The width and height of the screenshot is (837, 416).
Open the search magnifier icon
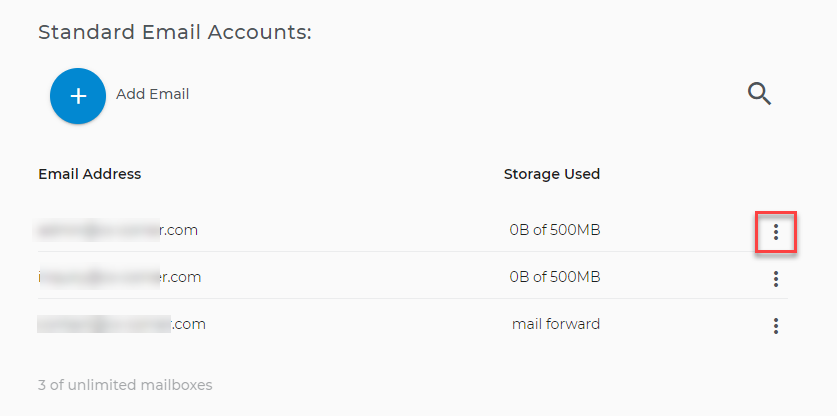(x=759, y=95)
